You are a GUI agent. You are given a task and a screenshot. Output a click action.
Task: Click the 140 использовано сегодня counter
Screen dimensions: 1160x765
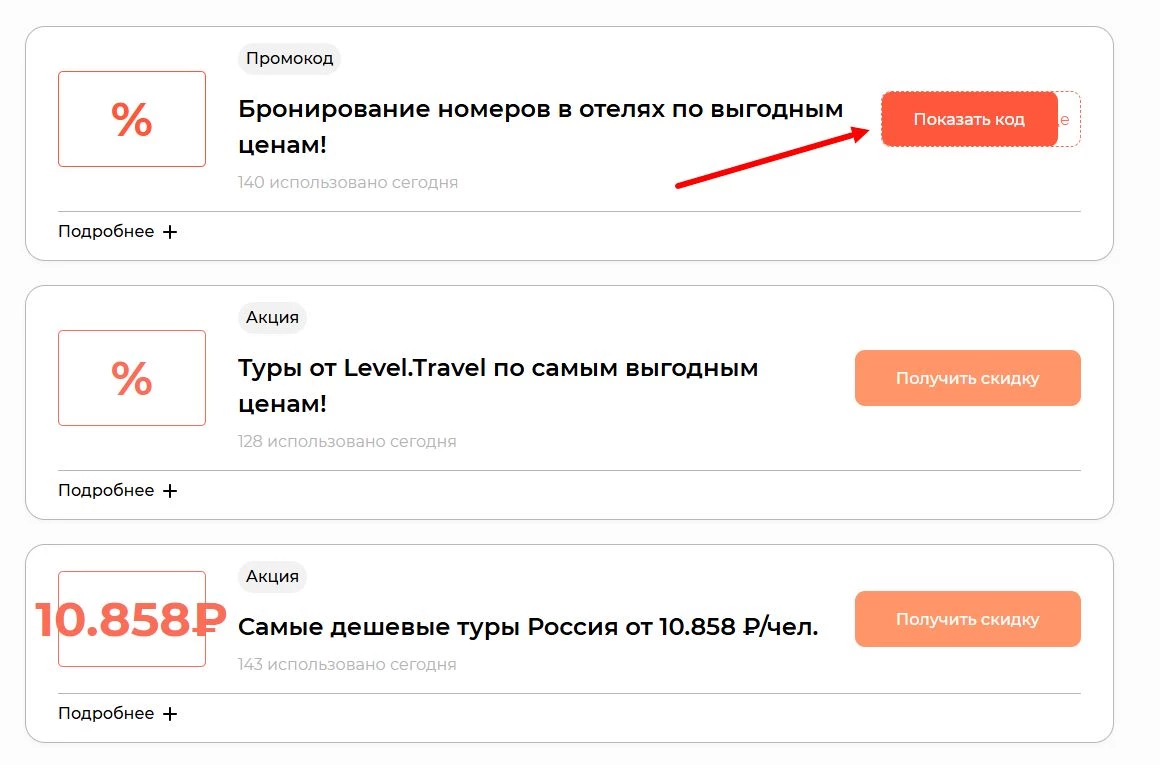[x=347, y=182]
